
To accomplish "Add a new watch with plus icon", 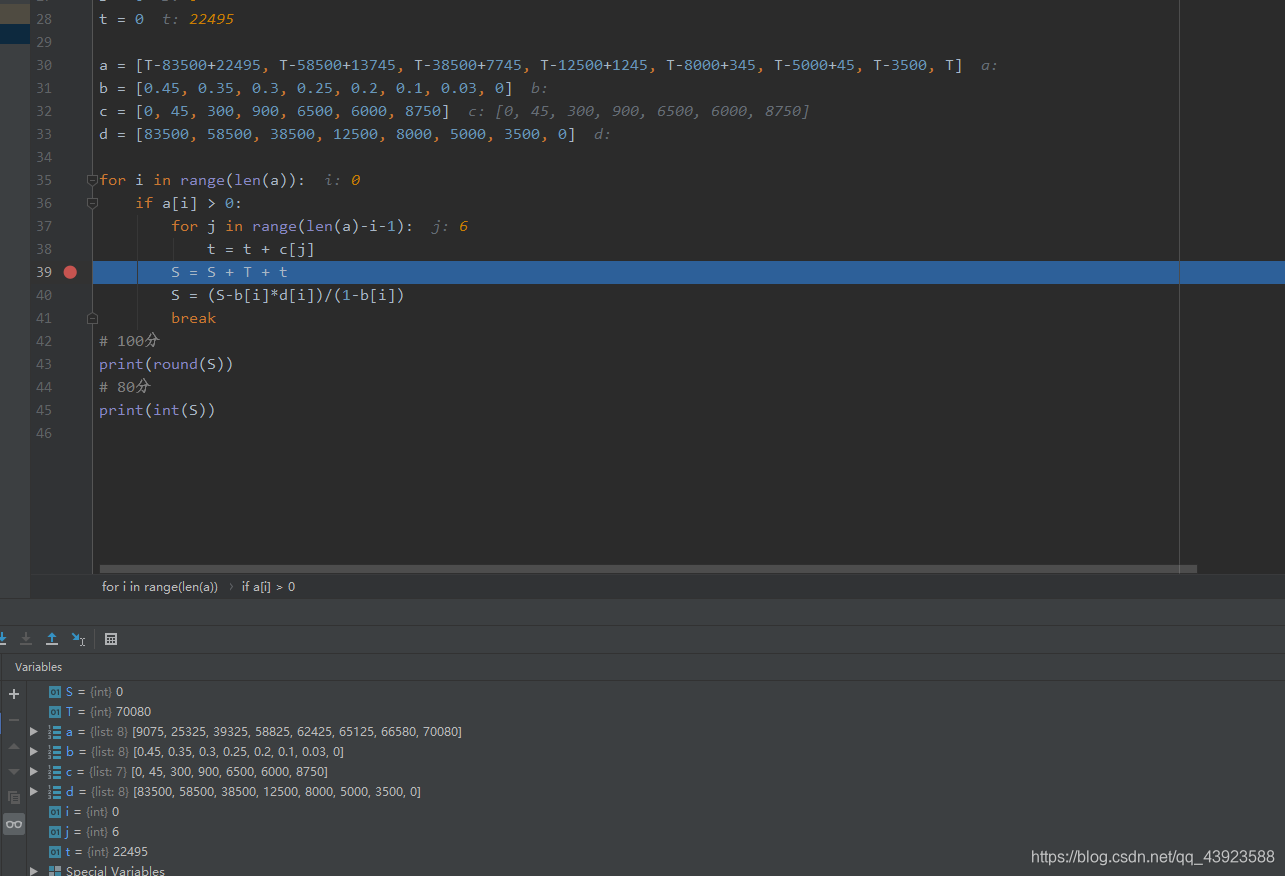I will 14,694.
